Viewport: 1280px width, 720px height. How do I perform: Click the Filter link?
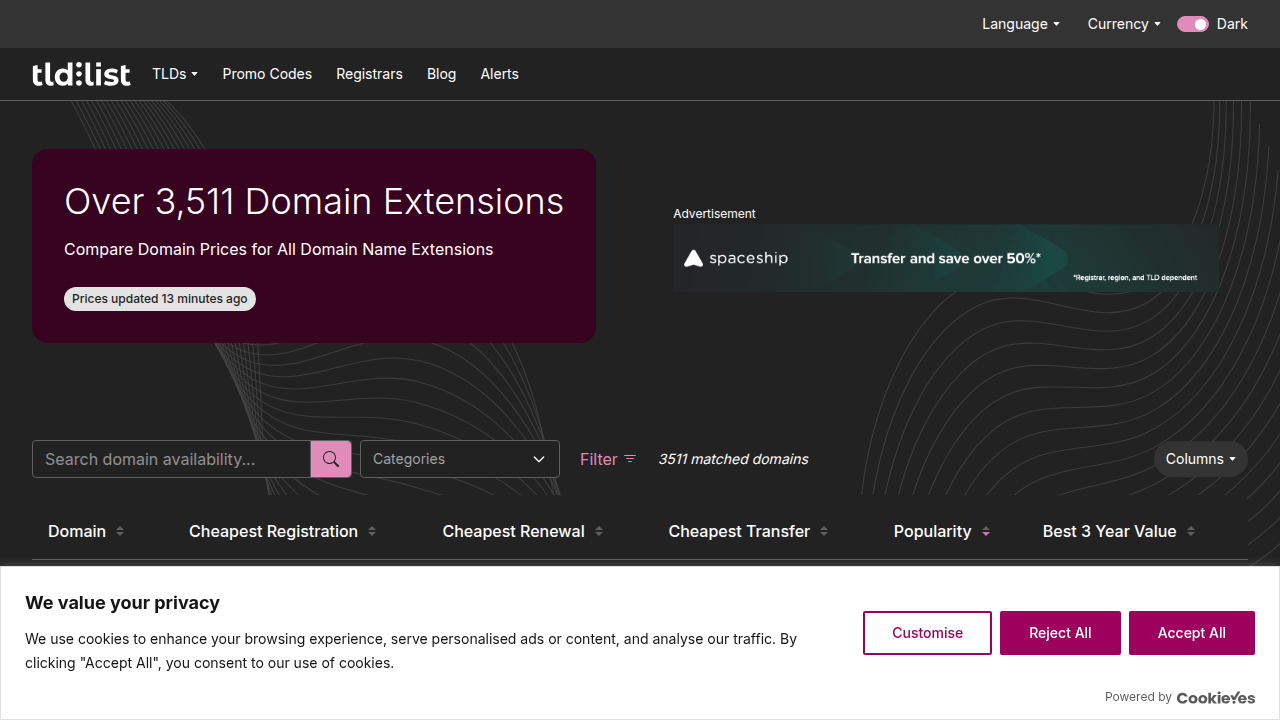click(x=608, y=459)
